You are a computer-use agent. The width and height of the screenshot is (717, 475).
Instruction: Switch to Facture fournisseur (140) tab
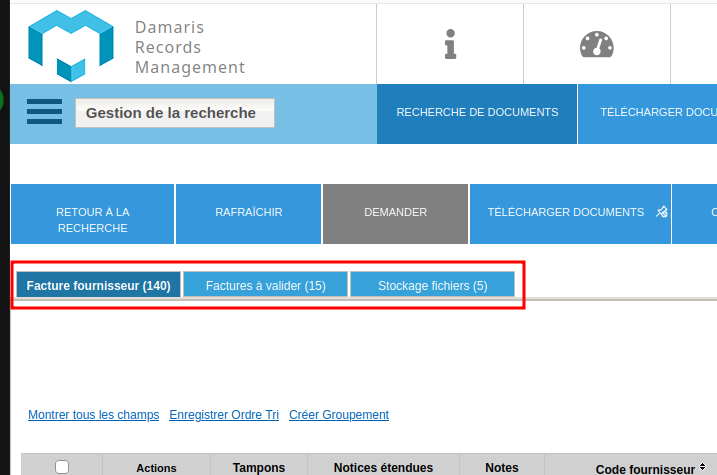[98, 285]
